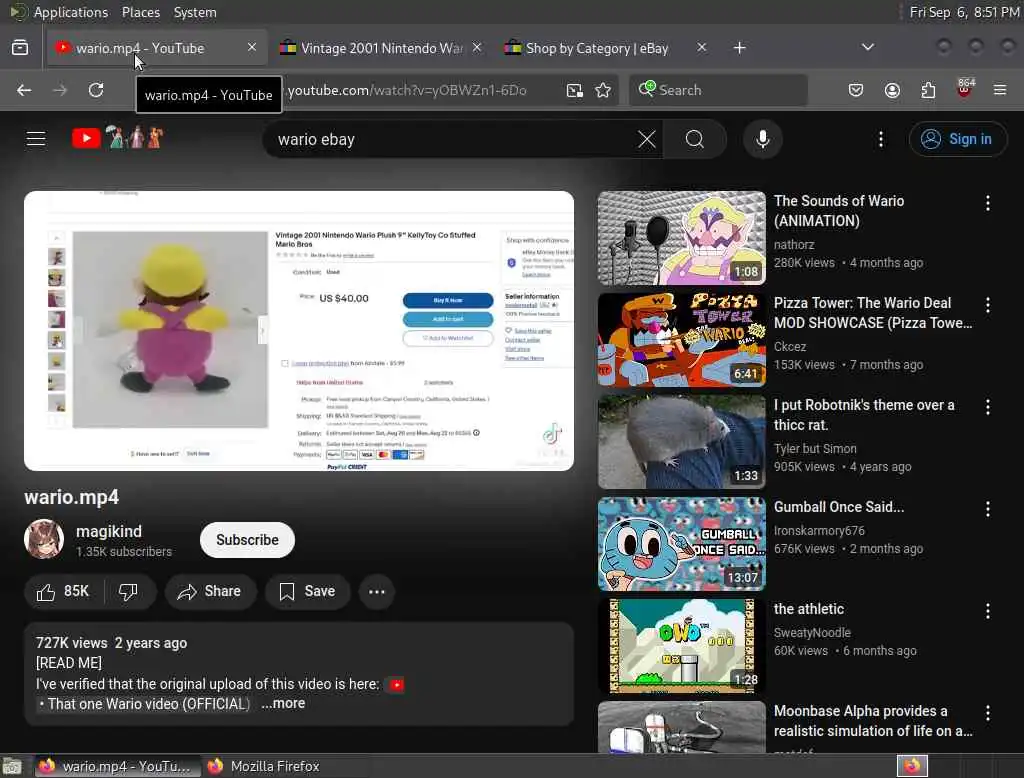Open Firefox View icon left of tabs
The image size is (1024, 778).
click(20, 48)
